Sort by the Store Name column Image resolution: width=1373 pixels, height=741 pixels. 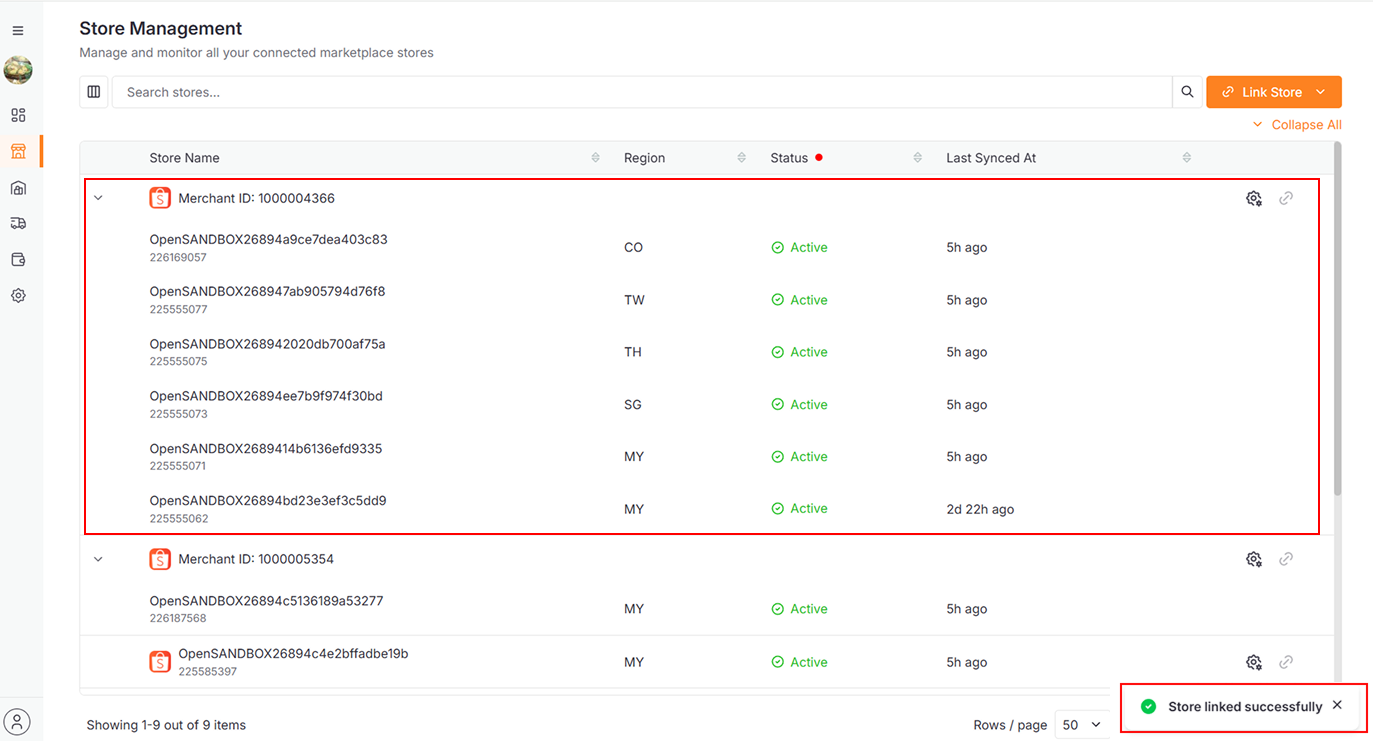(596, 158)
